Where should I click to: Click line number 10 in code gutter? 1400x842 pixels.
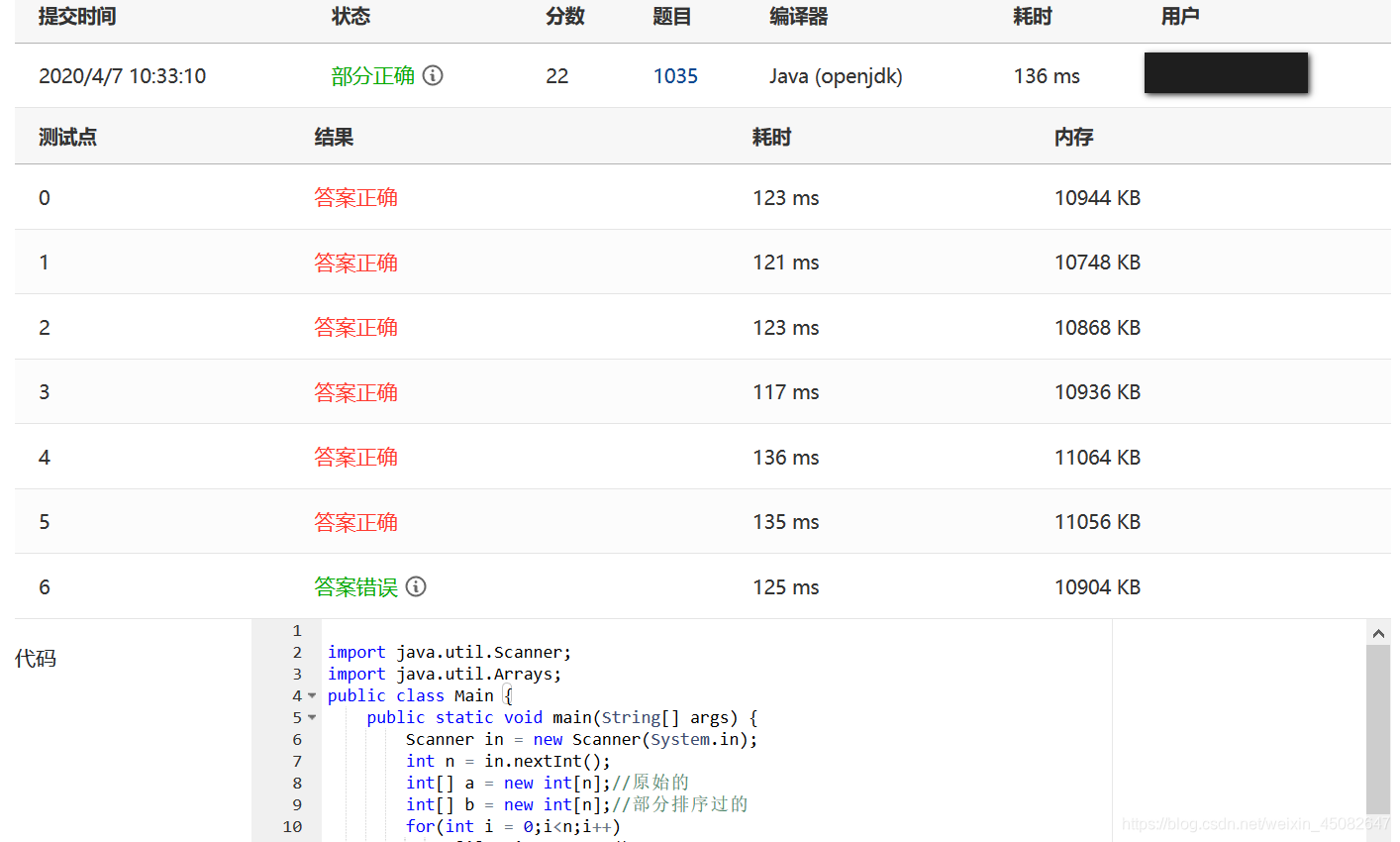tap(292, 826)
